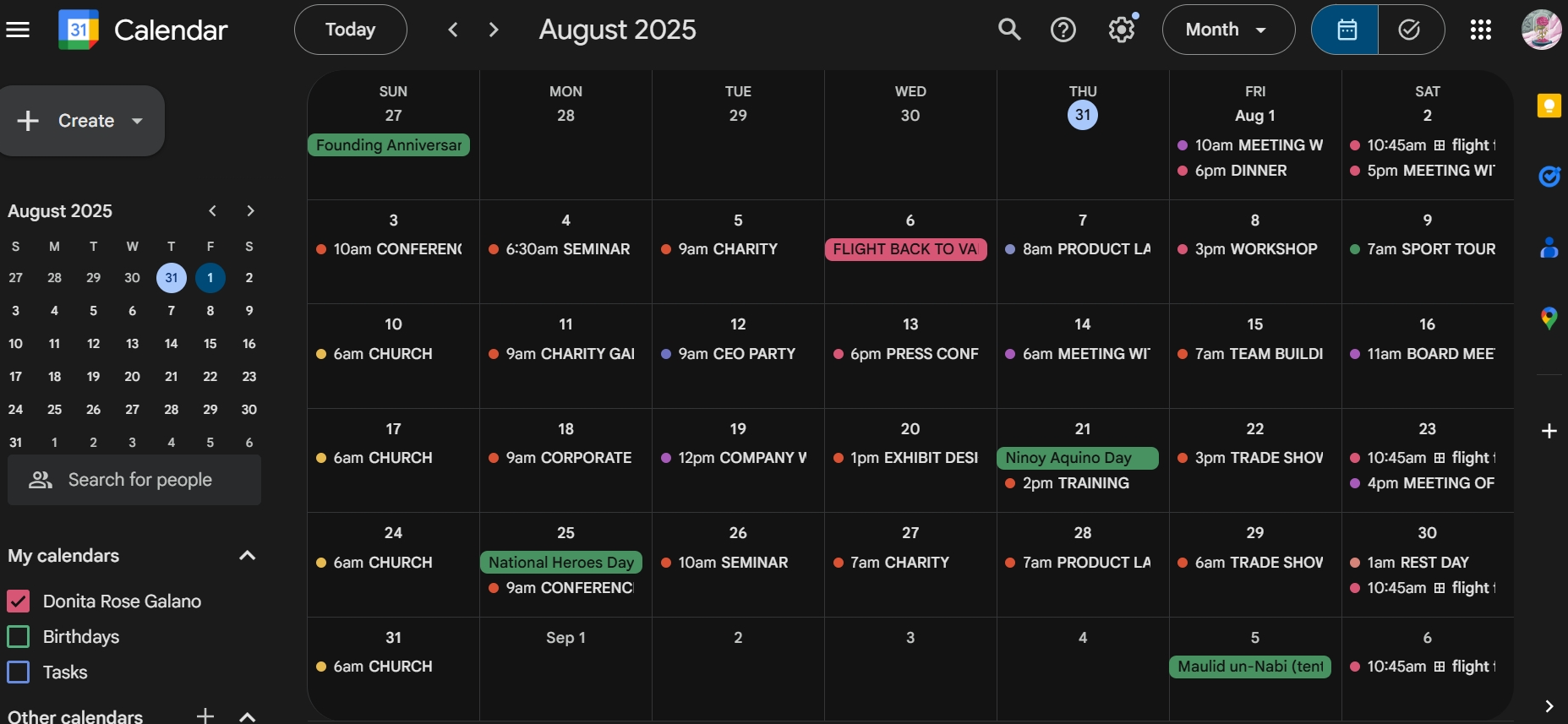1568x724 pixels.
Task: Open the Support help icon
Action: tap(1063, 30)
